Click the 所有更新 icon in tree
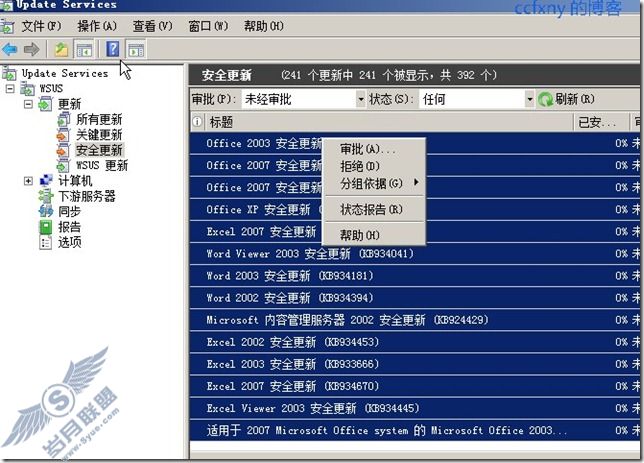The image size is (644, 463). [x=63, y=119]
